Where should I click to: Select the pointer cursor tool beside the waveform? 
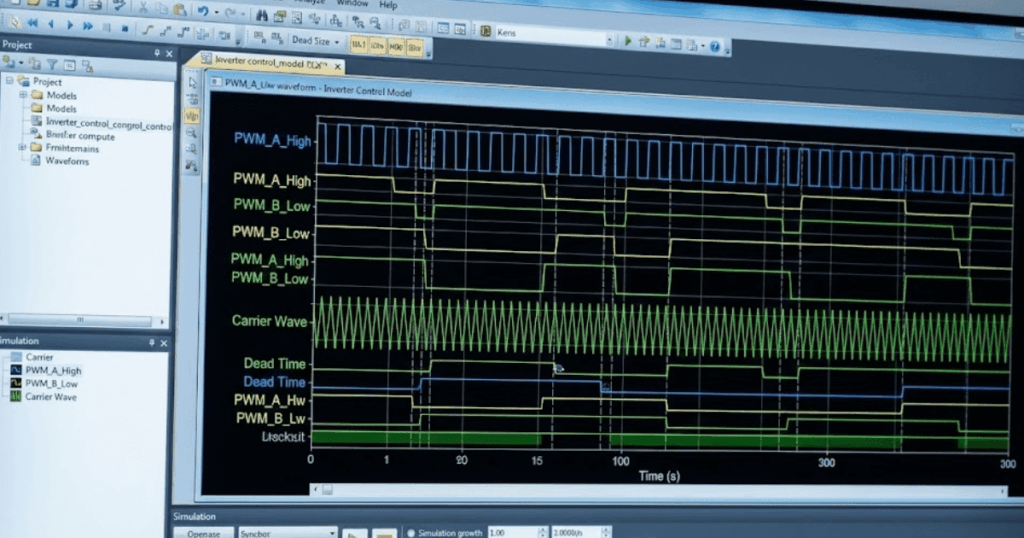[192, 82]
